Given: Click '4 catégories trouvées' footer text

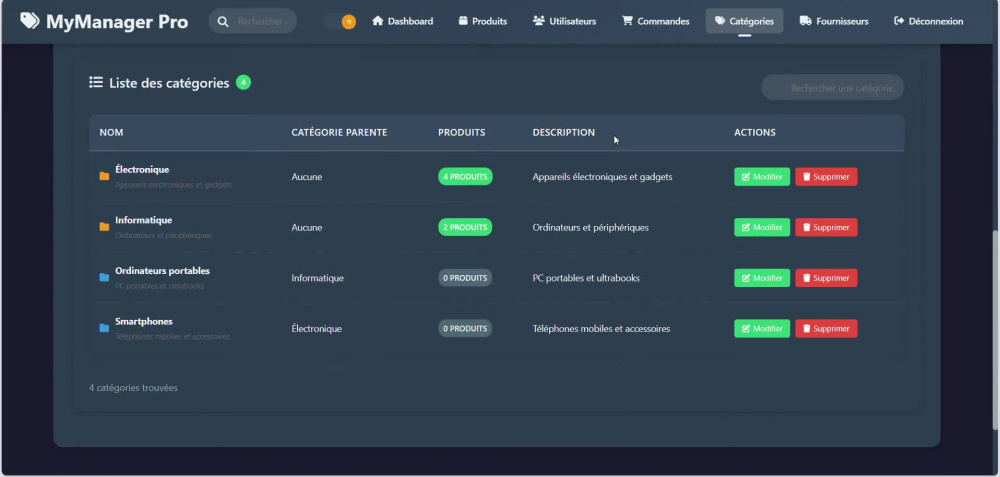Looking at the screenshot, I should coord(133,388).
